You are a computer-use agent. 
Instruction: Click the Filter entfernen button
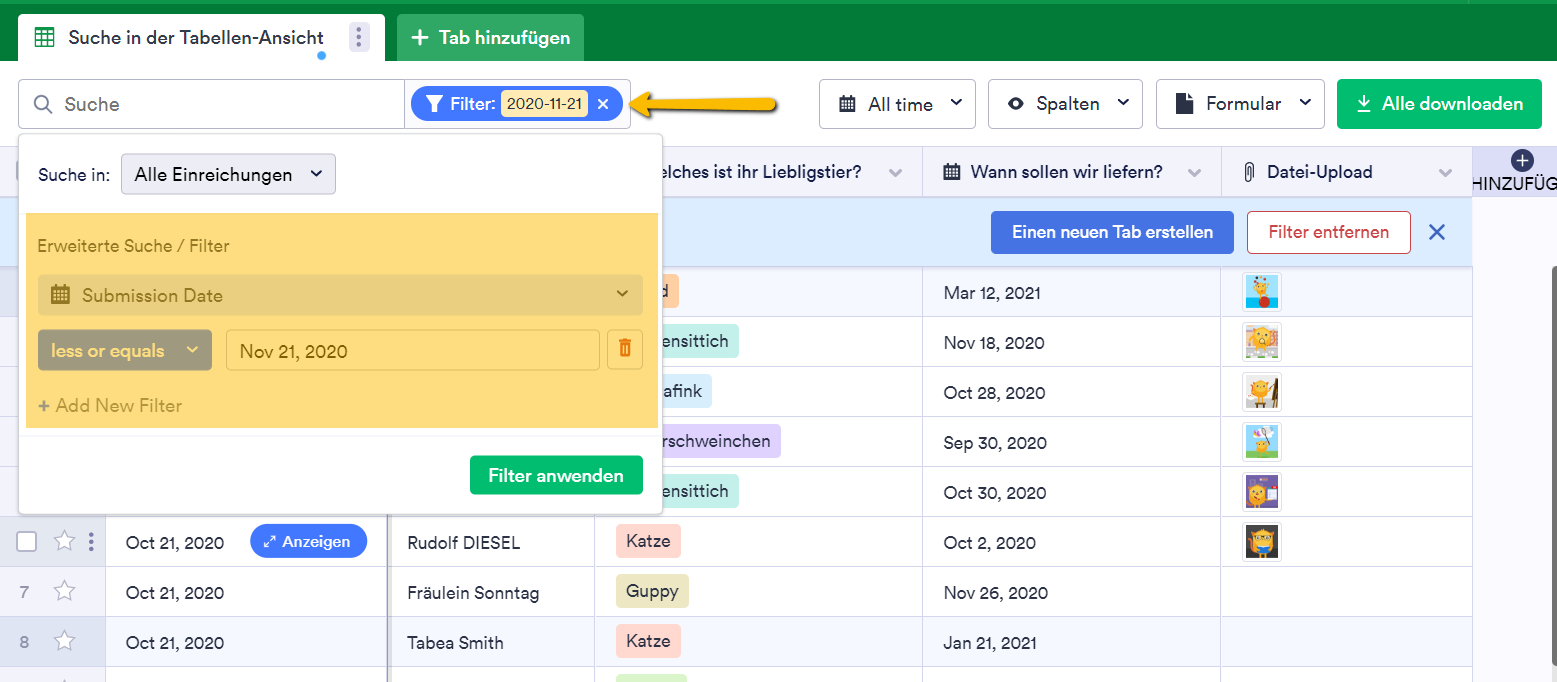(x=1328, y=232)
